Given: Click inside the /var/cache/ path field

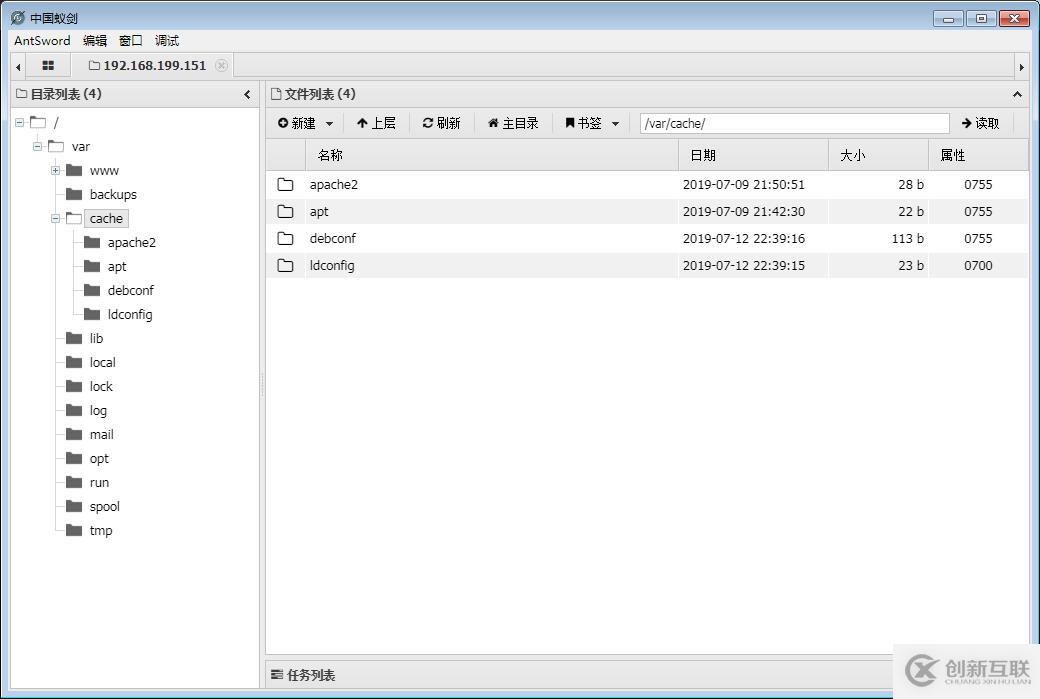Looking at the screenshot, I should click(x=793, y=122).
